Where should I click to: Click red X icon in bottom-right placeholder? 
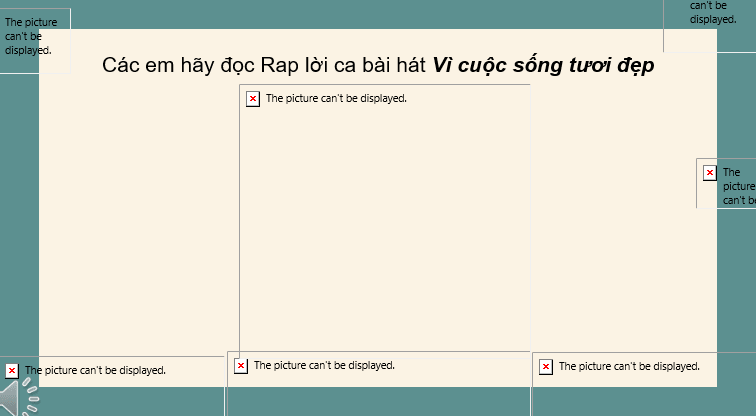(x=546, y=367)
